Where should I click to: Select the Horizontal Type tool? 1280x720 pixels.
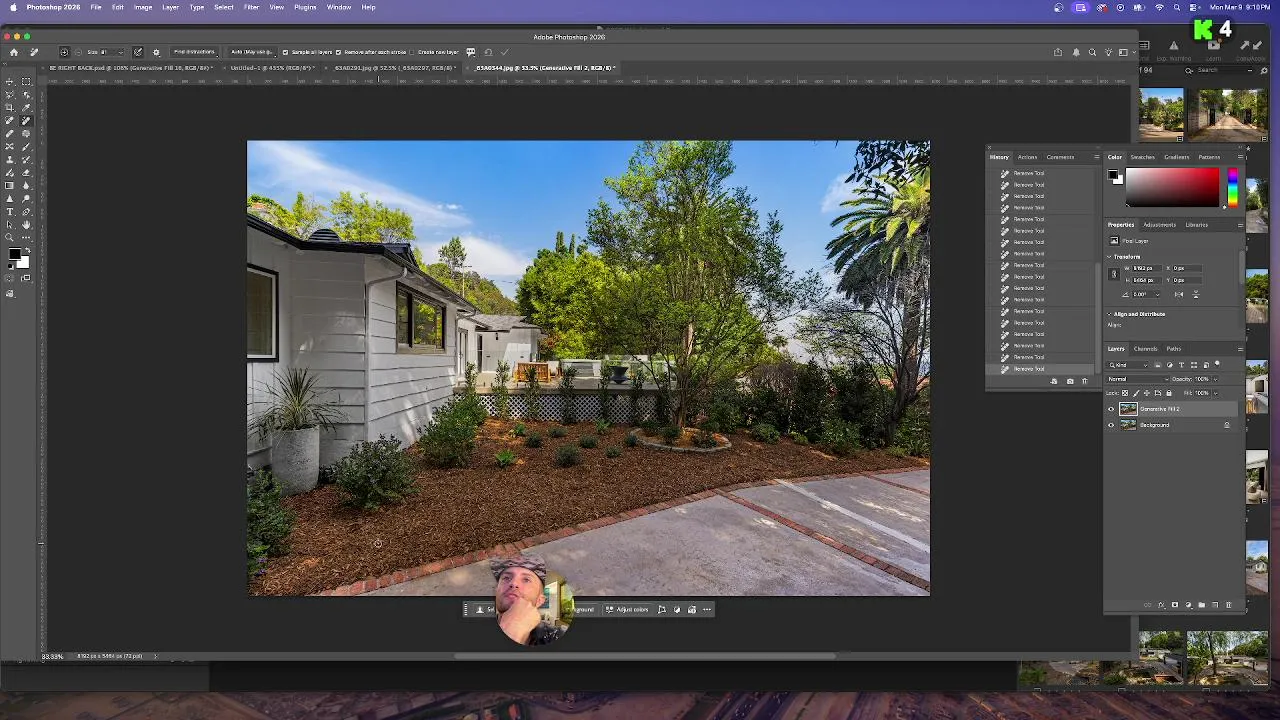point(10,211)
